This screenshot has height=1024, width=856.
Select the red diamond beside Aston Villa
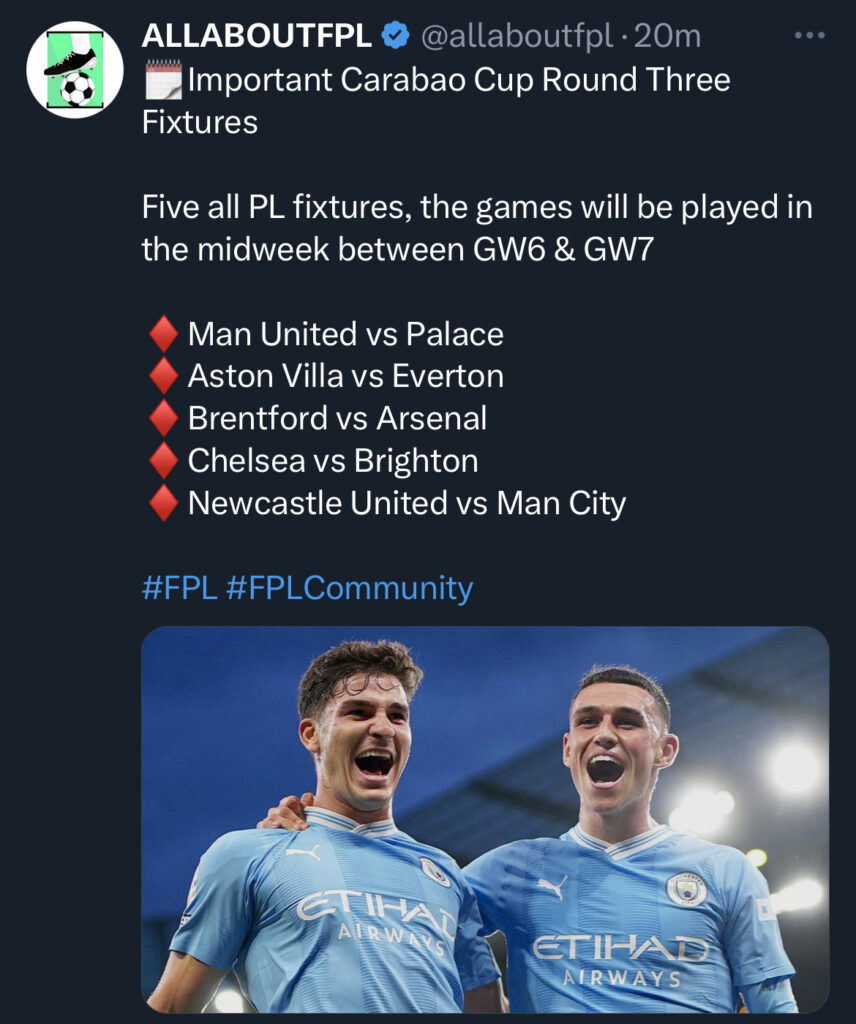click(x=162, y=376)
